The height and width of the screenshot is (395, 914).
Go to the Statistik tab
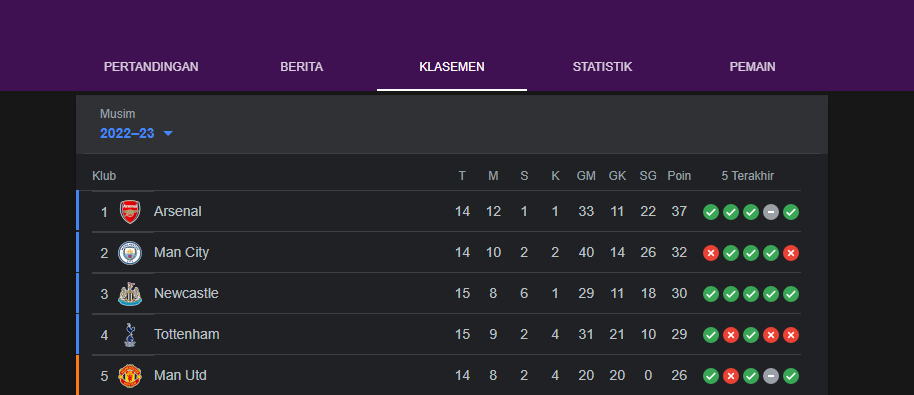pos(602,67)
